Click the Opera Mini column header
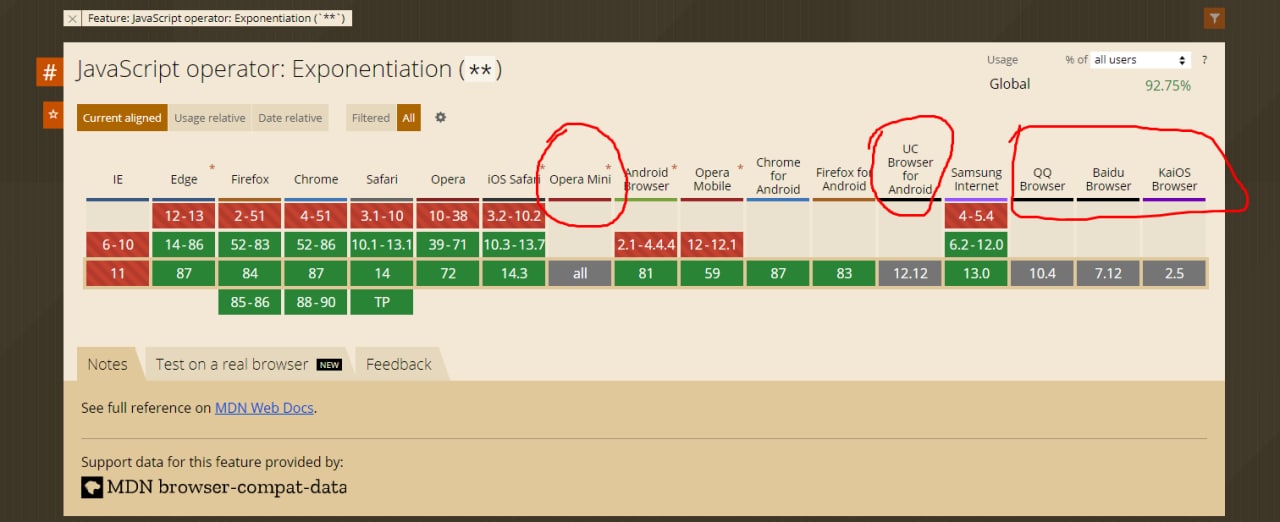 580,180
